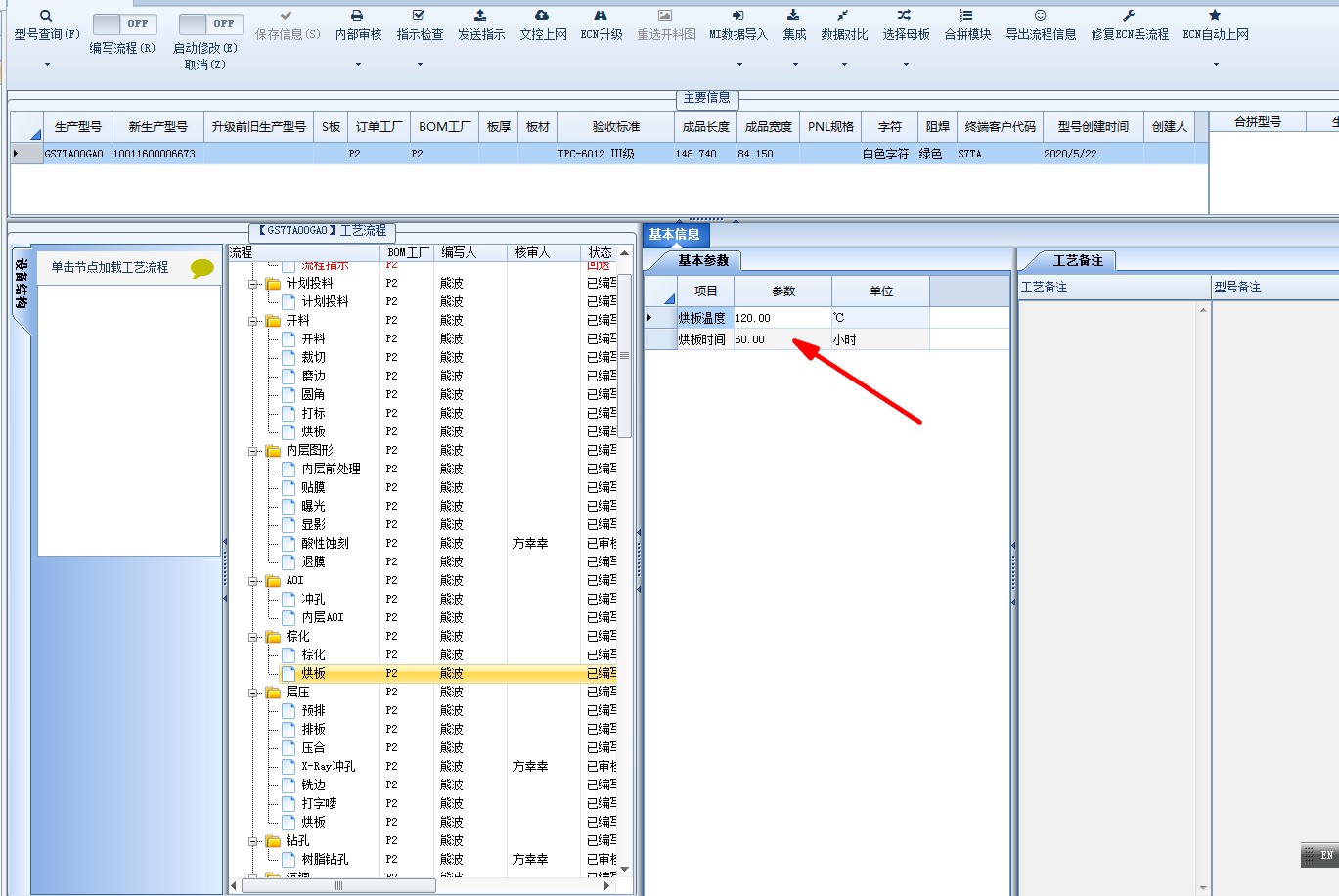
Task: Click the 发送指示 upload icon
Action: [x=480, y=16]
